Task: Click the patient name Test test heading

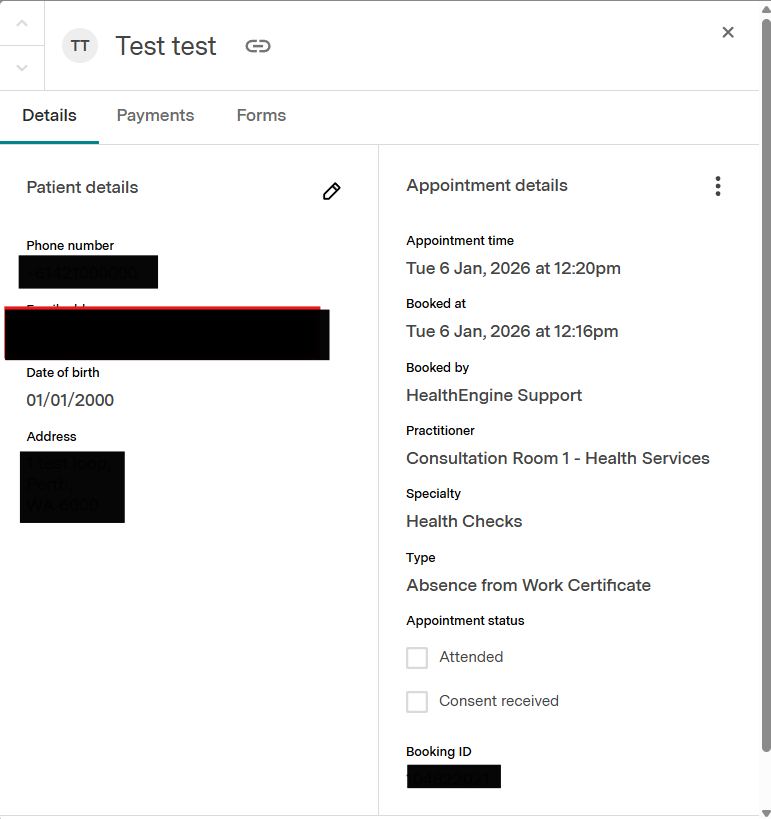Action: click(166, 46)
